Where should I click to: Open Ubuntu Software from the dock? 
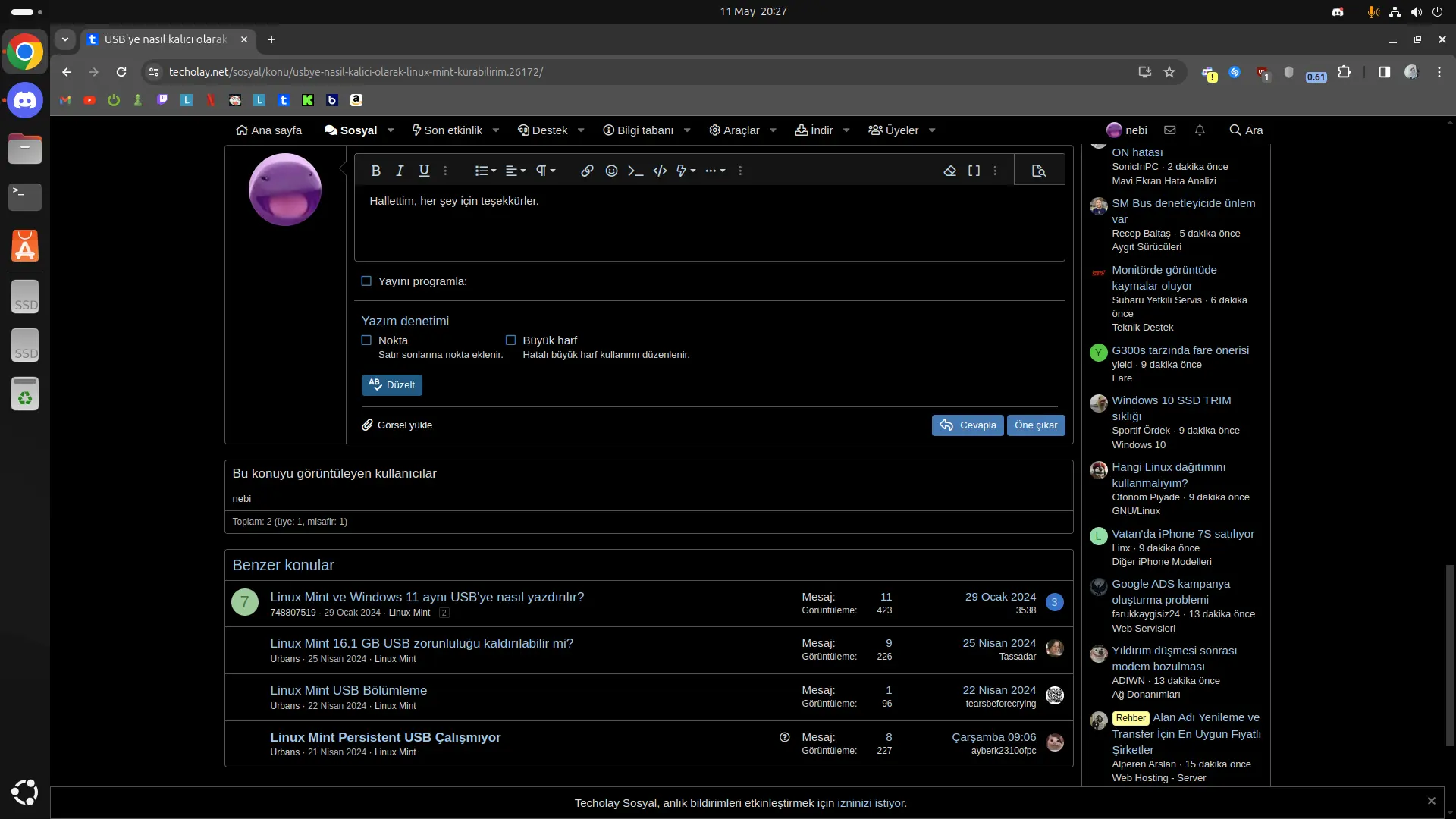click(25, 246)
